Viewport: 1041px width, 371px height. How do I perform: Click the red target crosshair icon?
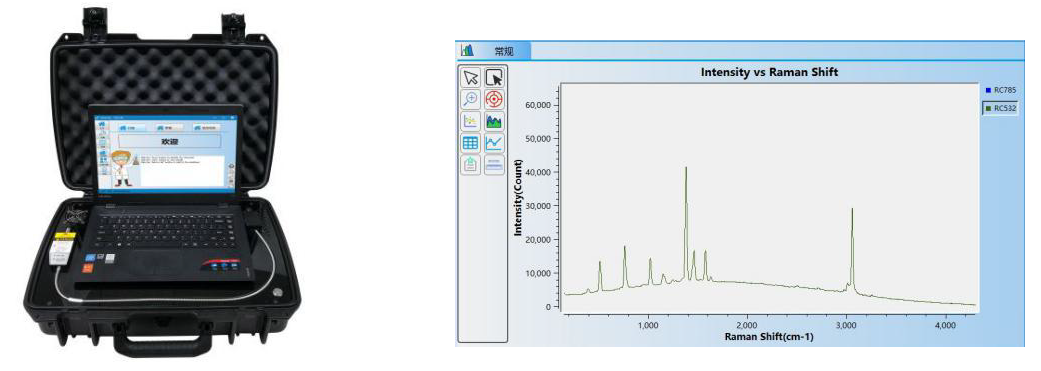click(x=494, y=100)
